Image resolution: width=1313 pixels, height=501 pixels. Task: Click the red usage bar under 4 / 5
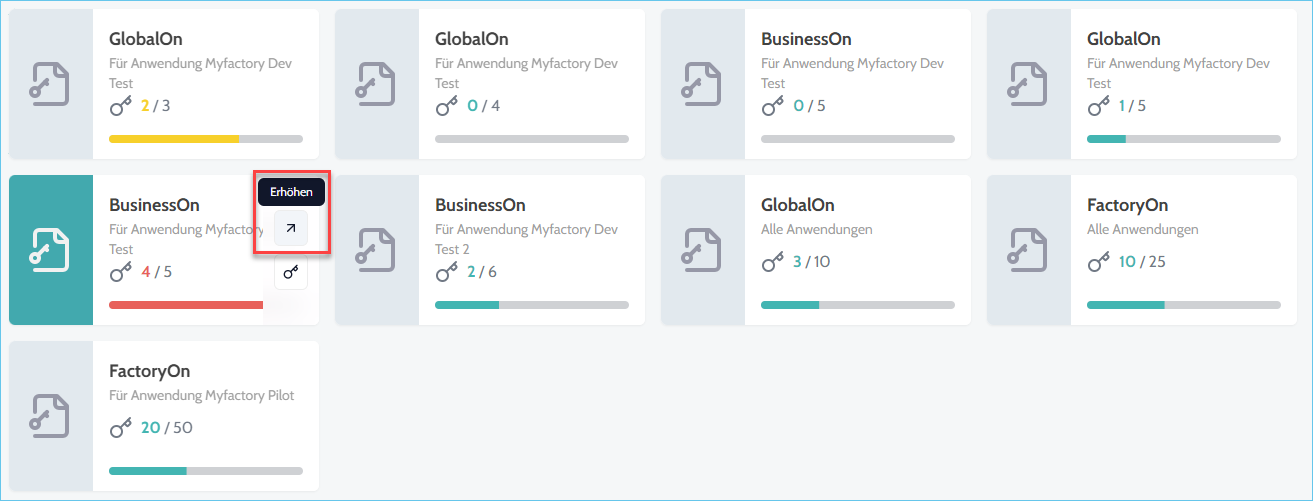(x=187, y=305)
